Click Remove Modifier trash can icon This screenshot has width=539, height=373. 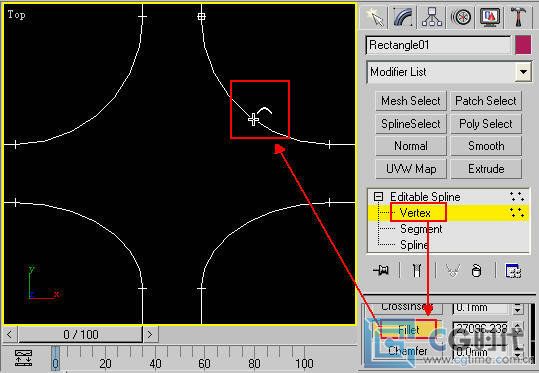476,271
